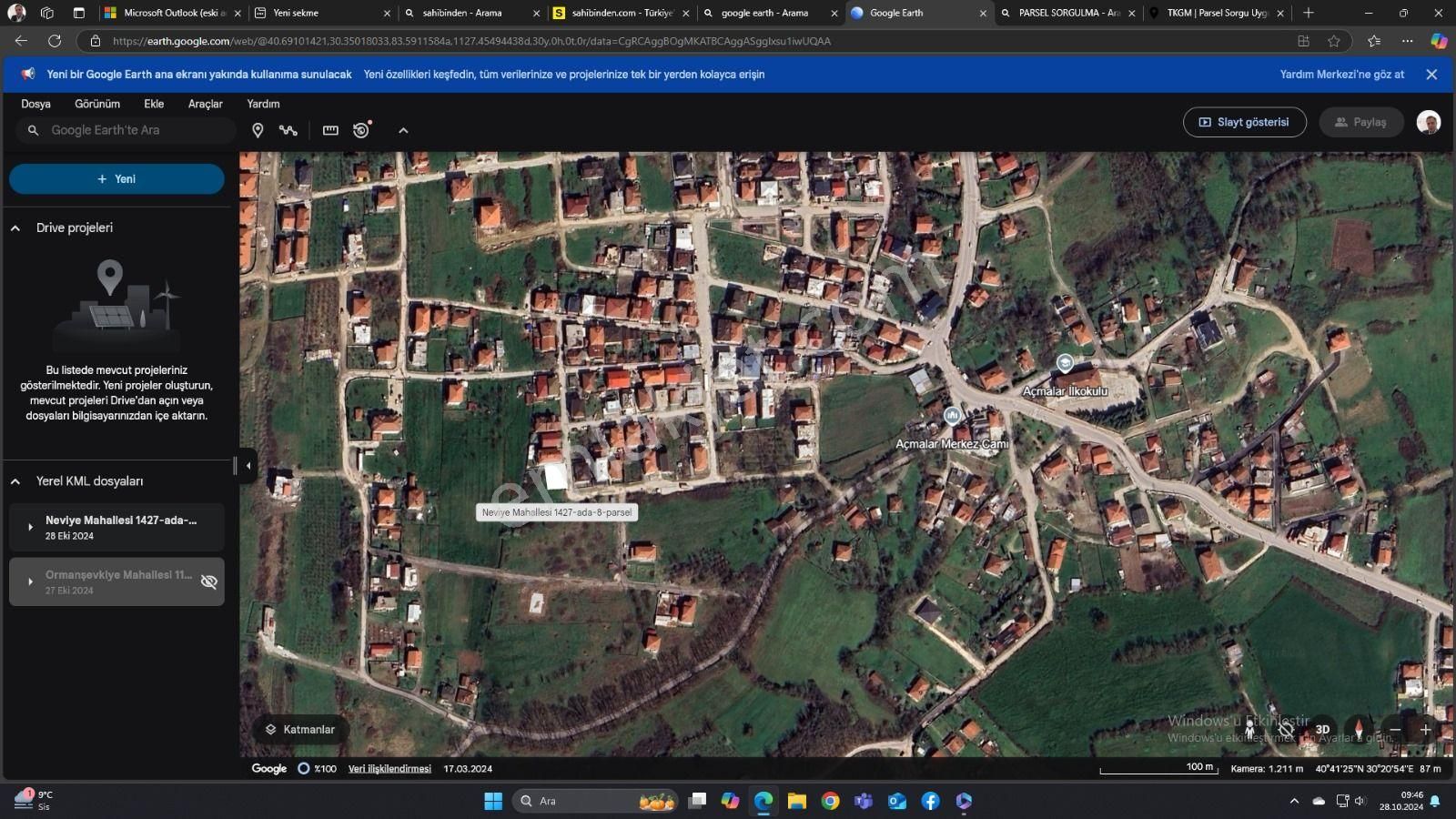Click the Açmalar Merkez Cami mosque marker
1456x819 pixels.
pyautogui.click(x=952, y=416)
